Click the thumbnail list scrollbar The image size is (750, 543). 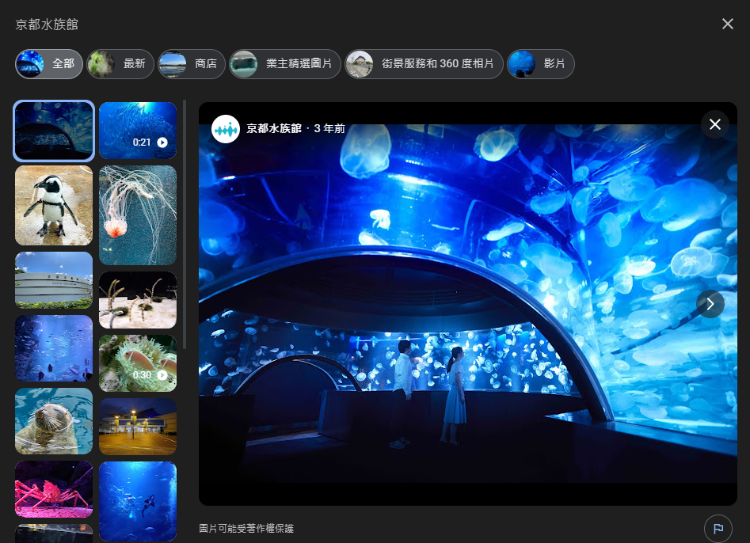click(185, 225)
